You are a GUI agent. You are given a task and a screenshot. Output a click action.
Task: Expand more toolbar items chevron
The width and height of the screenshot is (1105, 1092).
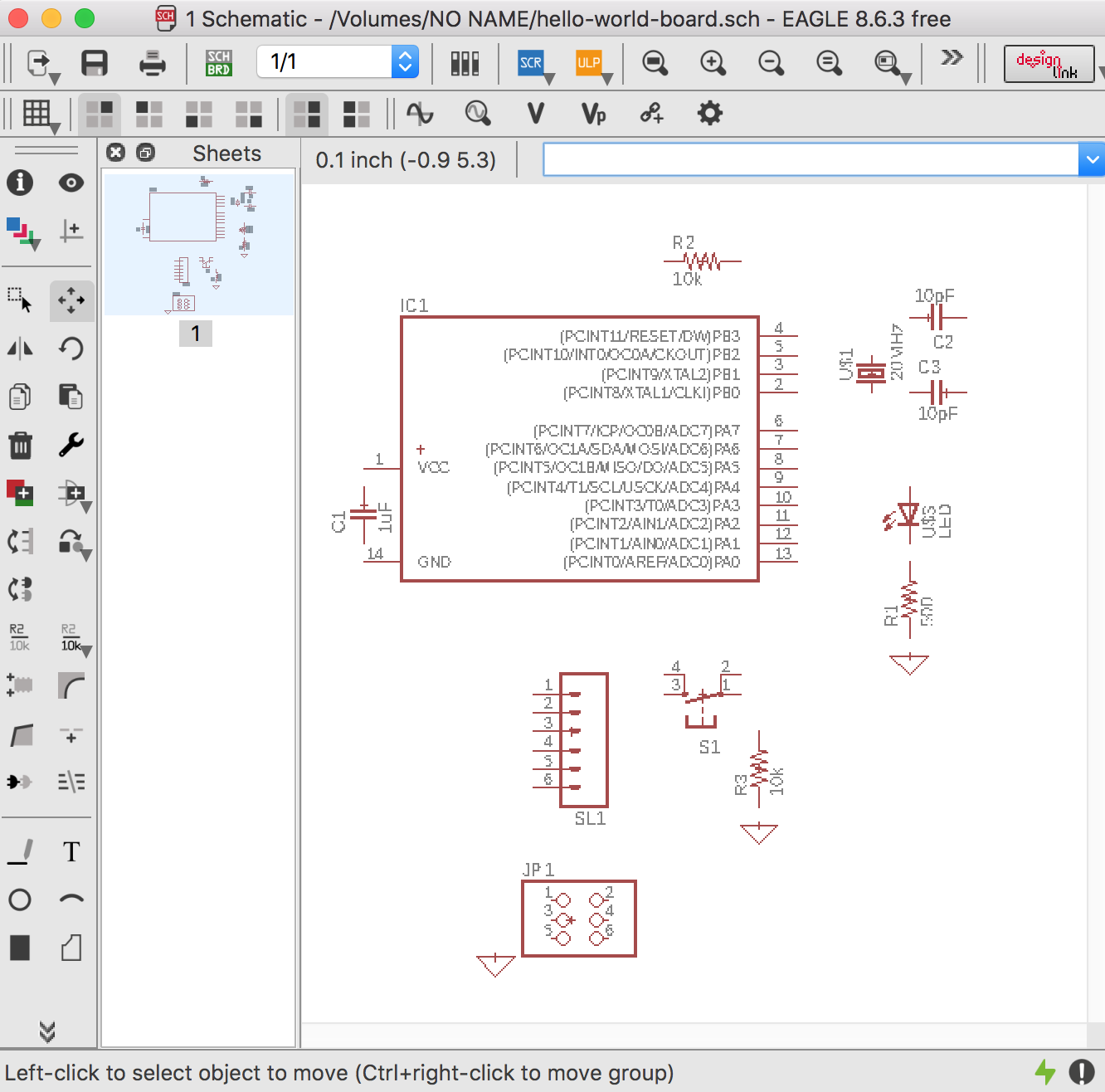click(x=952, y=57)
